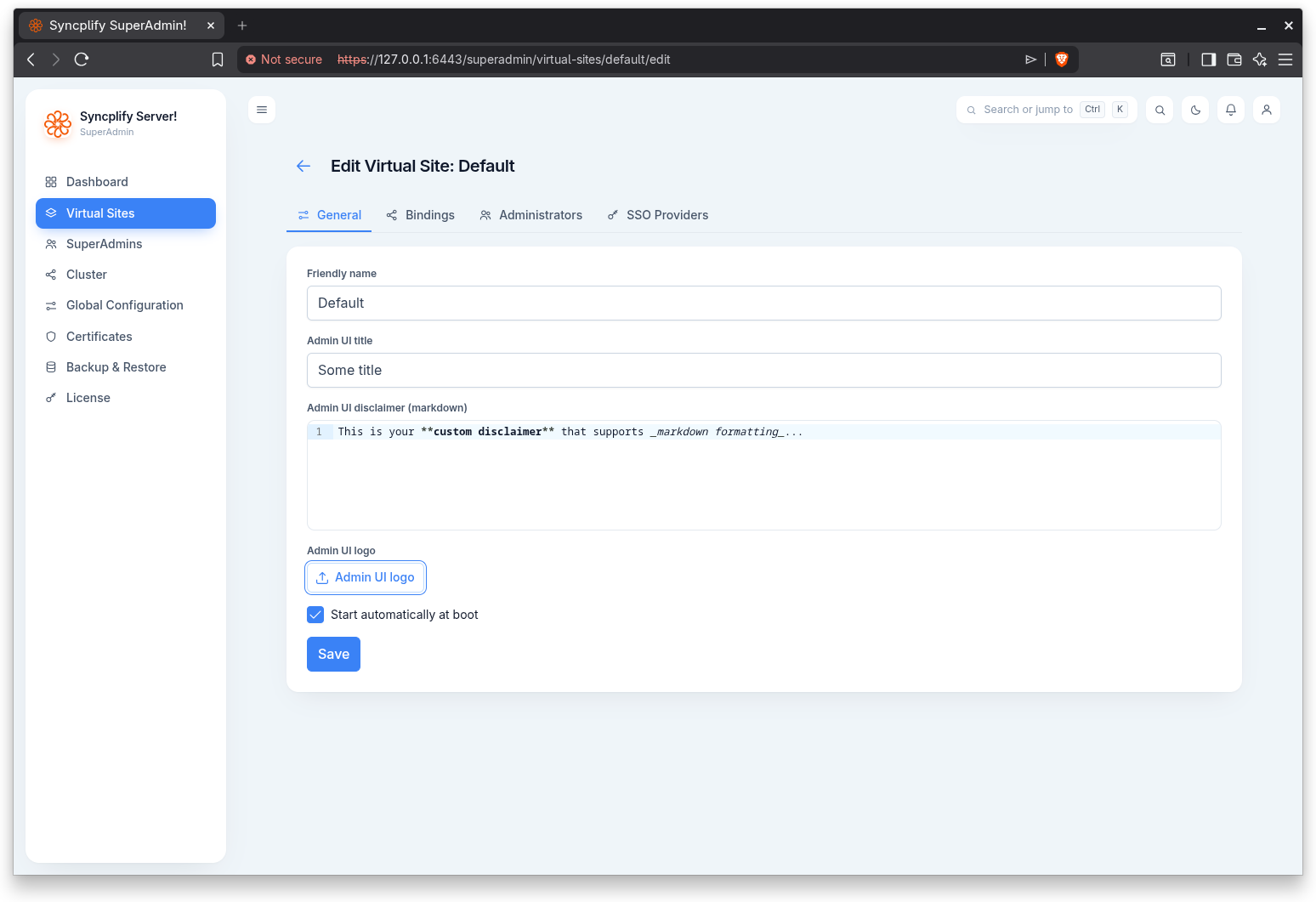The height and width of the screenshot is (902, 1316).
Task: Click the magnifier search icon button
Action: pyautogui.click(x=1160, y=110)
